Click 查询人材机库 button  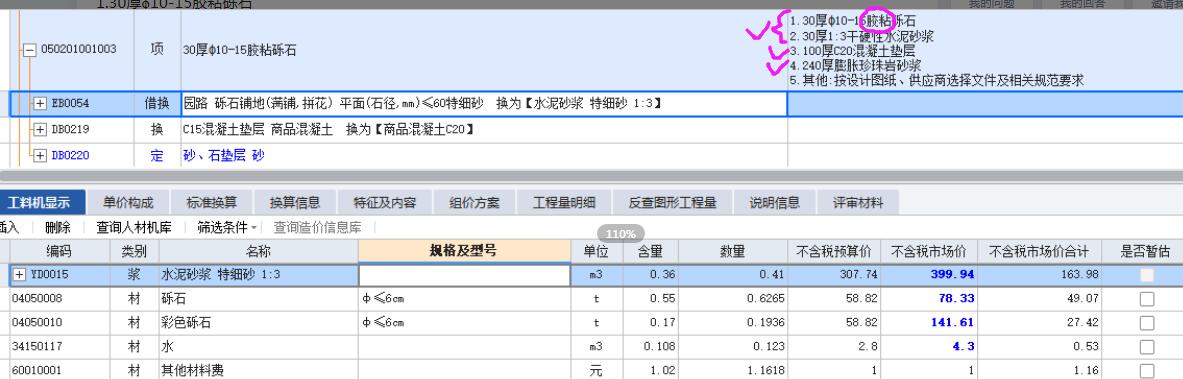[x=134, y=226]
